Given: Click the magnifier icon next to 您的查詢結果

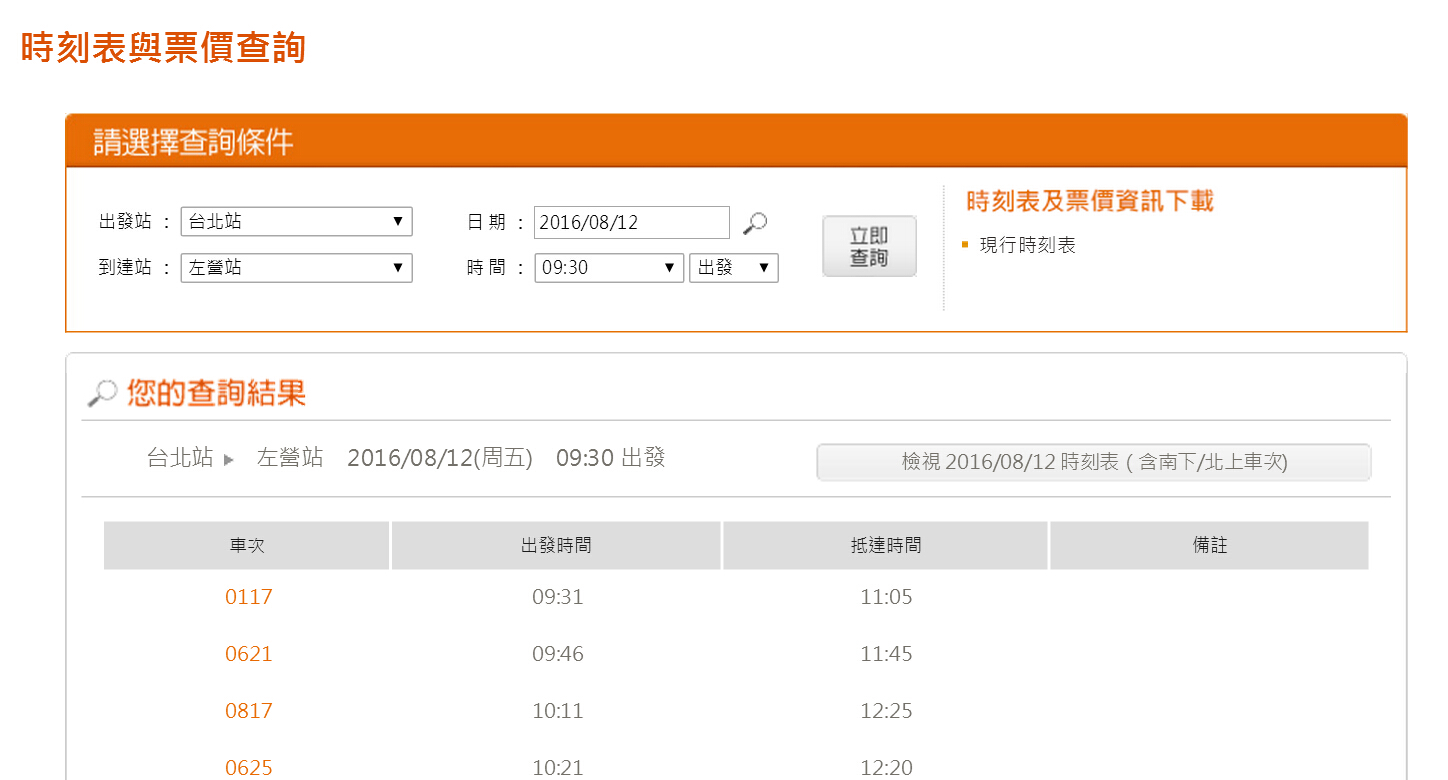Looking at the screenshot, I should tap(102, 393).
